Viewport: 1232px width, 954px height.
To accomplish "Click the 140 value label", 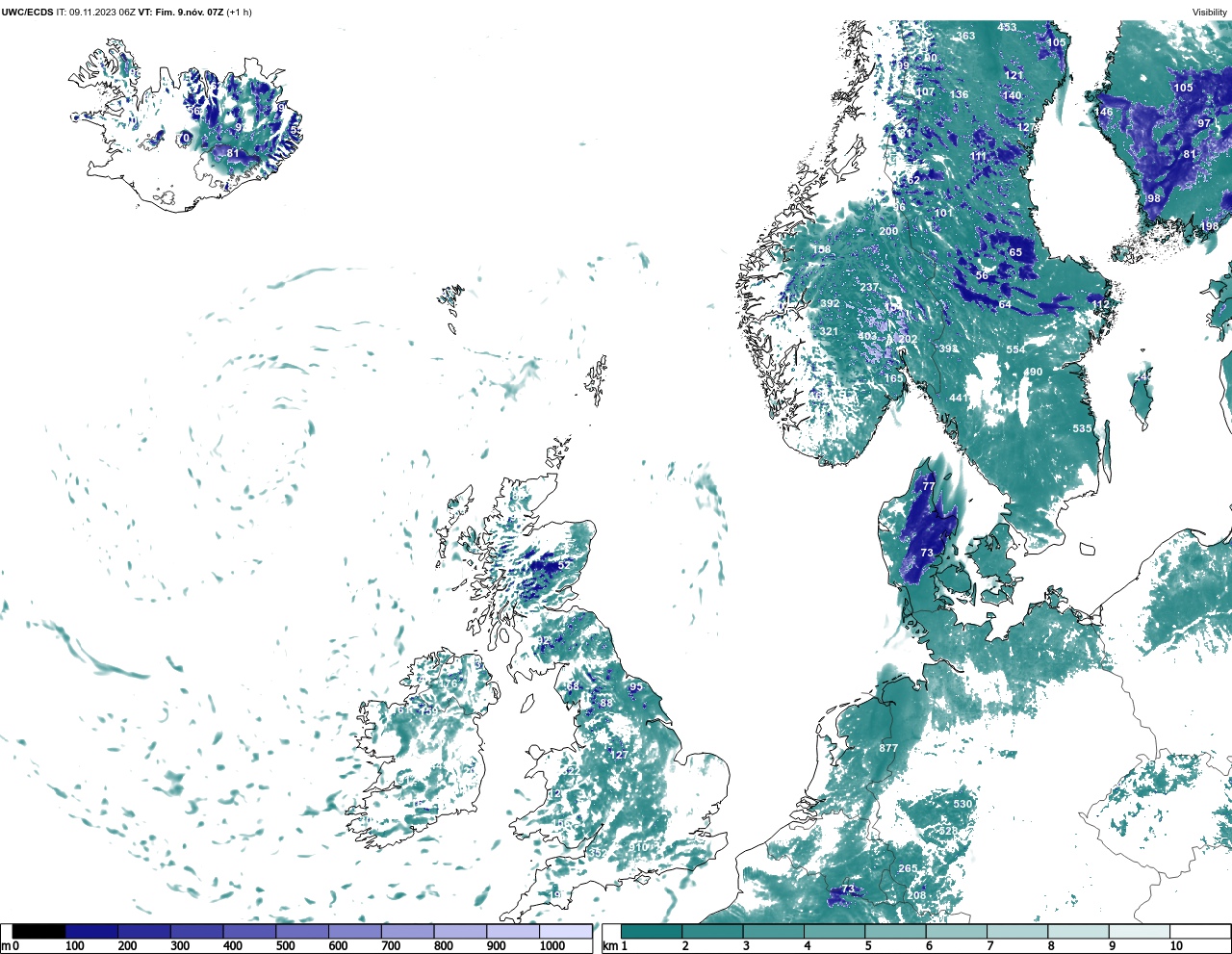I will pos(1012,95).
